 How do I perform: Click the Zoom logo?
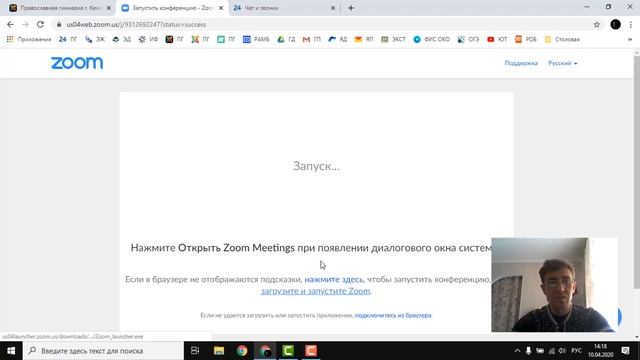(77, 63)
